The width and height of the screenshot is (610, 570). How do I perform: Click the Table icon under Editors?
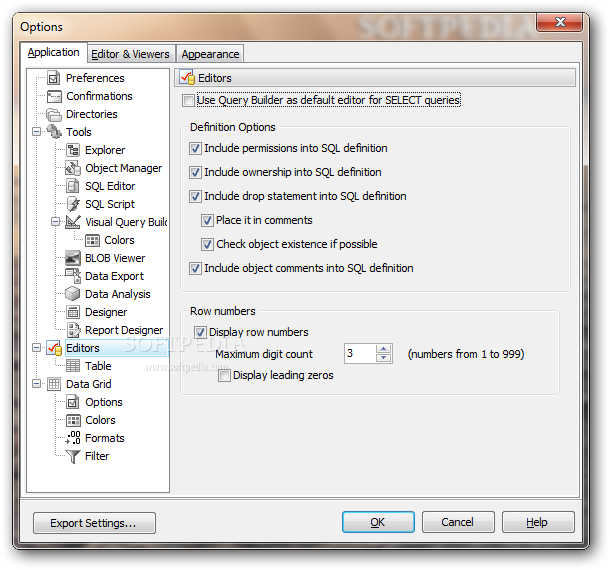coord(73,366)
